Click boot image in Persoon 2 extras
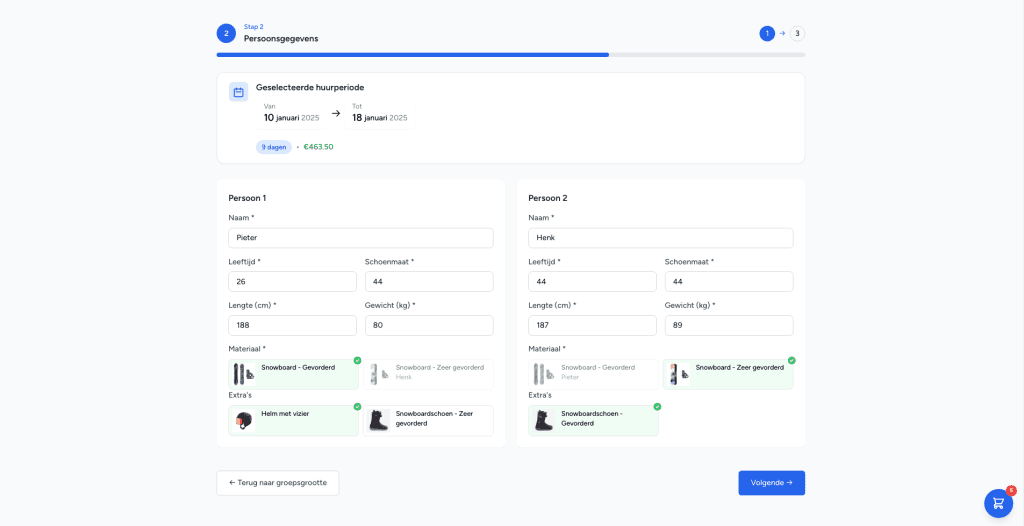Image resolution: width=1024 pixels, height=526 pixels. click(545, 421)
